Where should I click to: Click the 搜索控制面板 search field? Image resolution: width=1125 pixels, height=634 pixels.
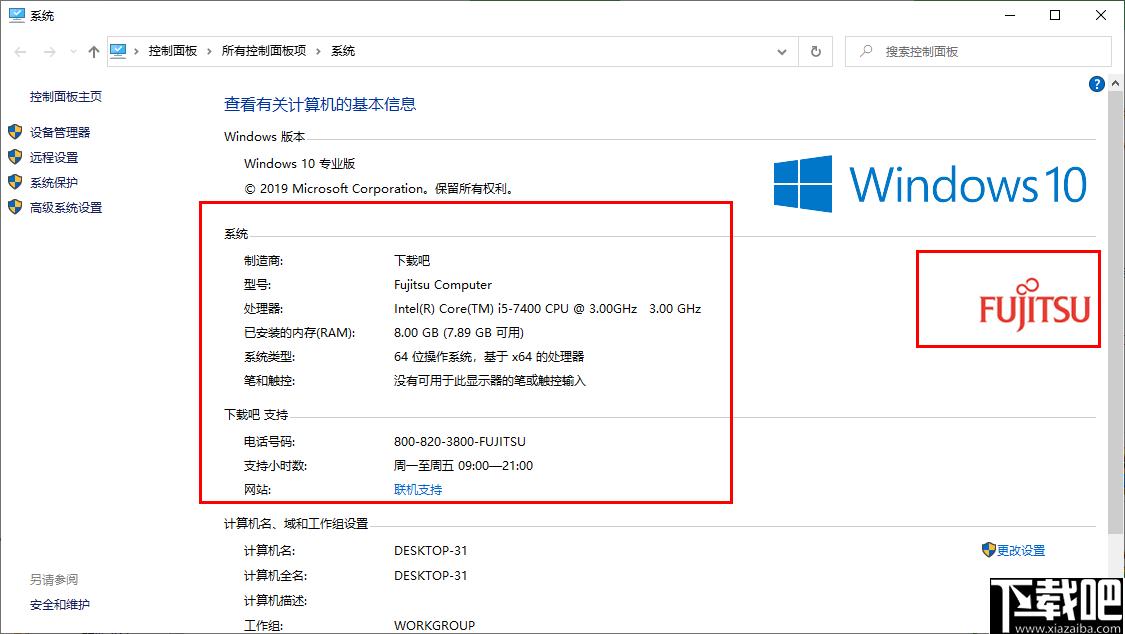pos(978,52)
